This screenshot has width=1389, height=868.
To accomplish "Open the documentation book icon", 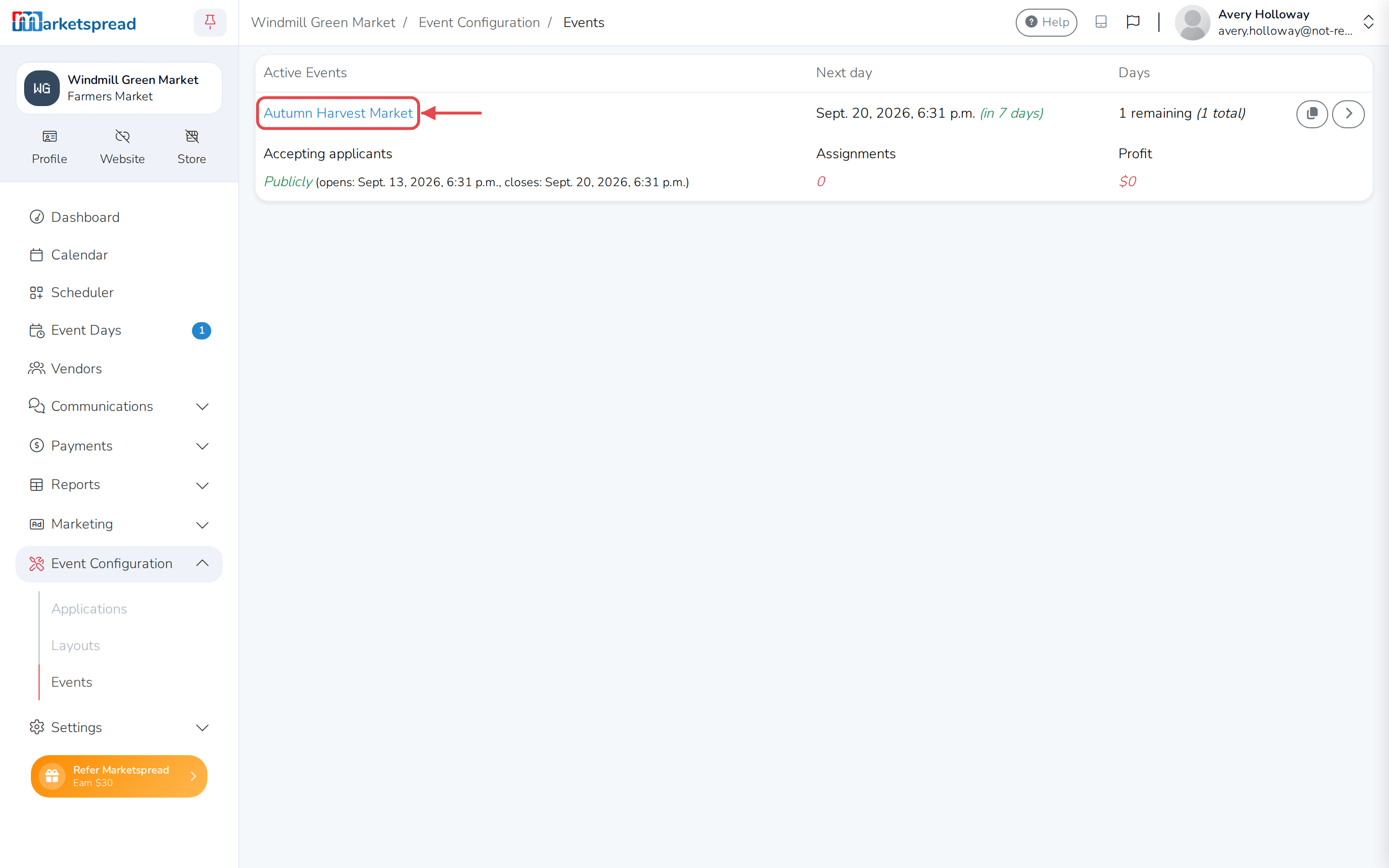I will pyautogui.click(x=1101, y=22).
